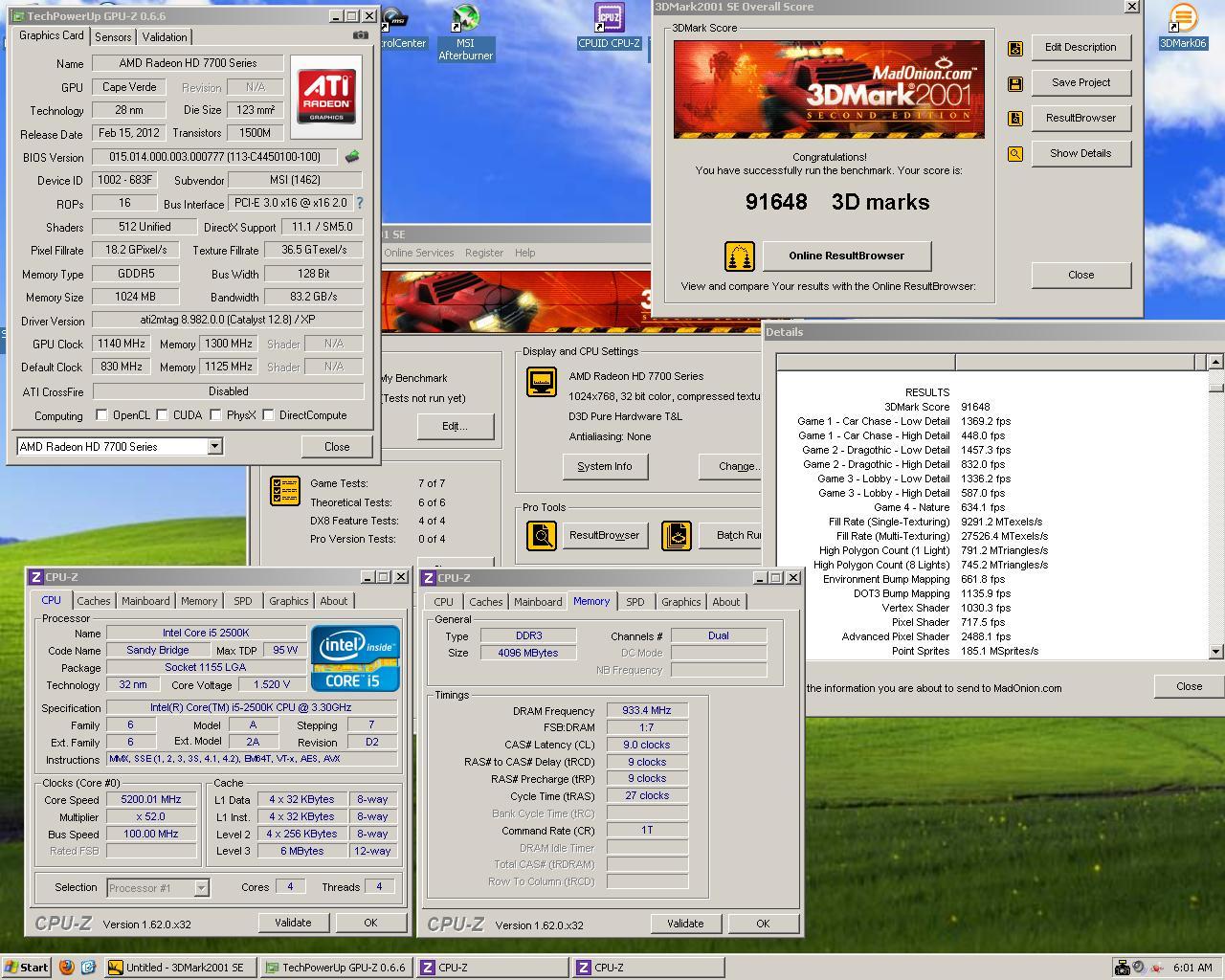Click the Save Project button
The width and height of the screenshot is (1225, 980).
coord(1080,82)
